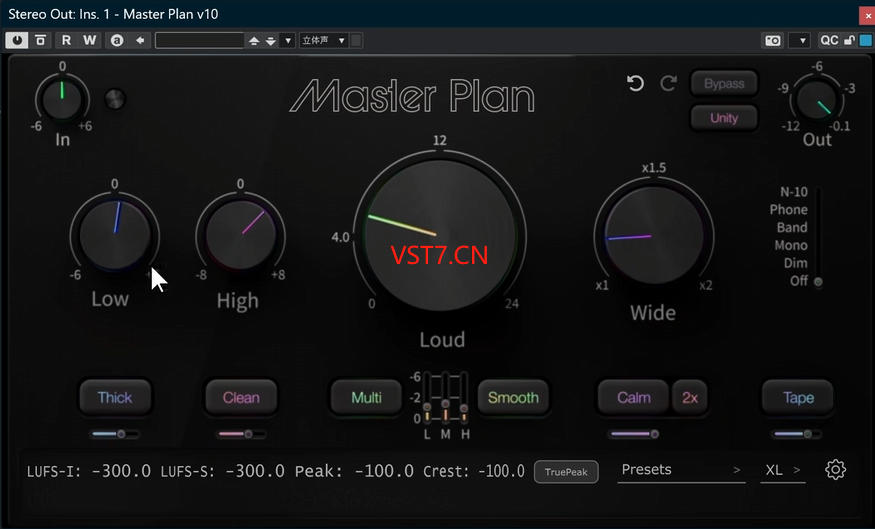
Task: Click the Wide stereo knob
Action: coord(653,237)
